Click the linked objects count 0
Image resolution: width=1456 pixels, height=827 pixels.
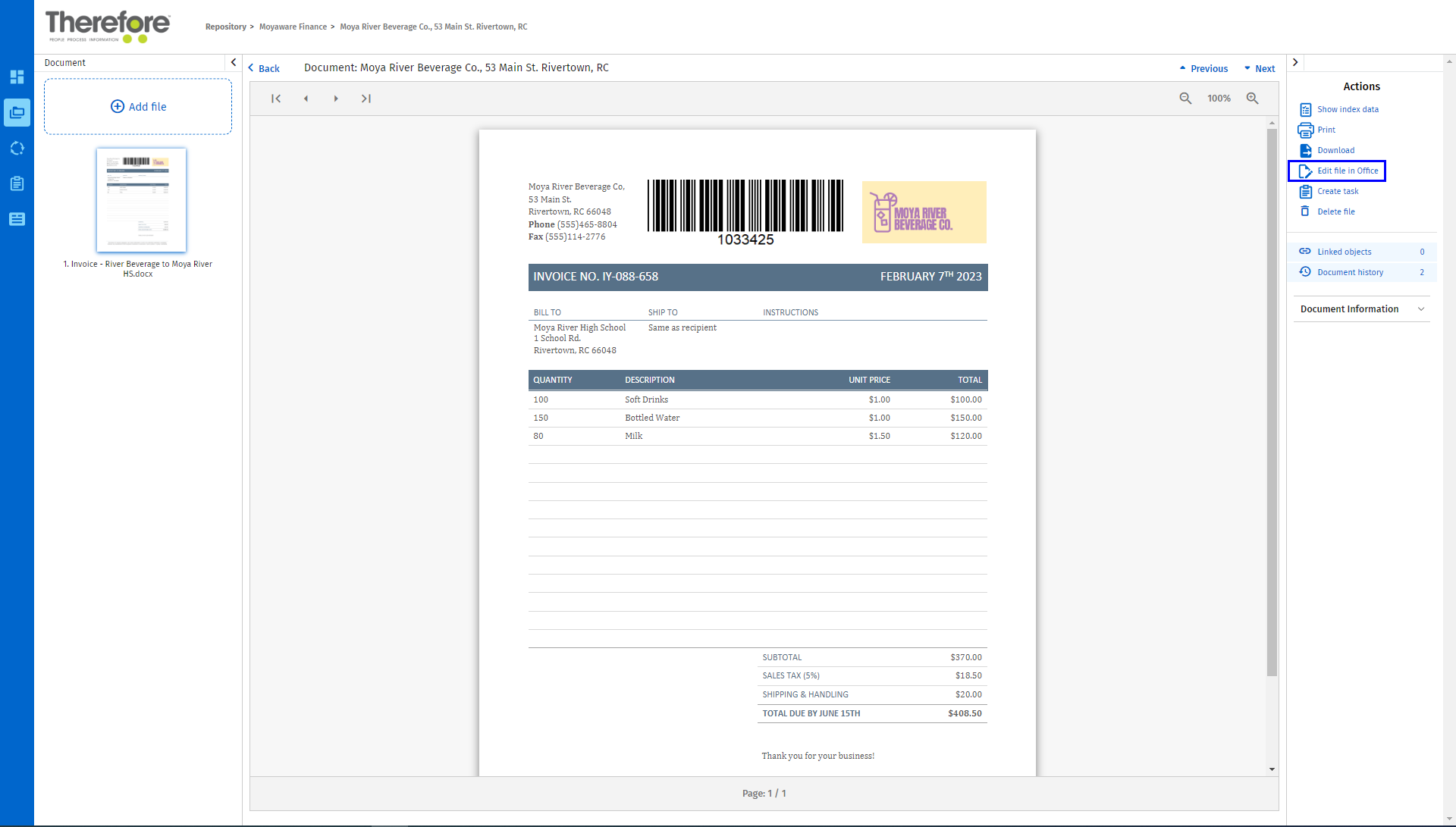pos(1422,252)
